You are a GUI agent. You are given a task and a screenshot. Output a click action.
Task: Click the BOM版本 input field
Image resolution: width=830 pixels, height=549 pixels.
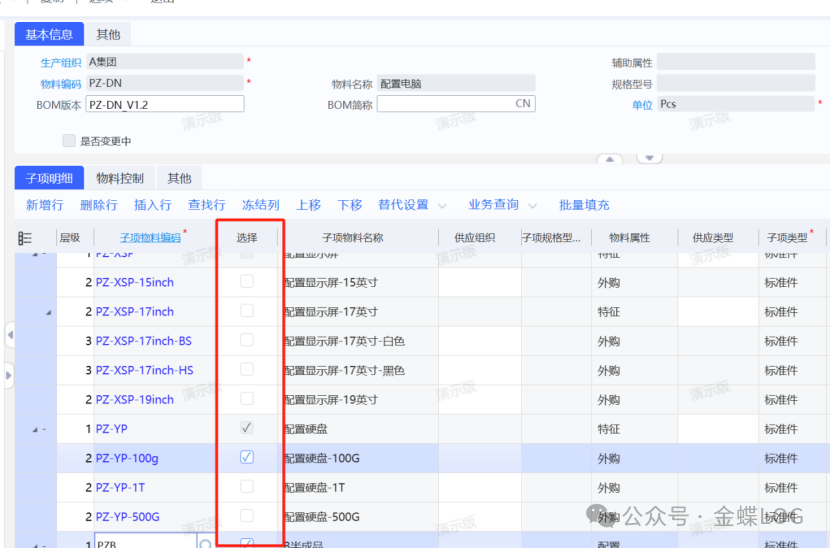coord(165,104)
